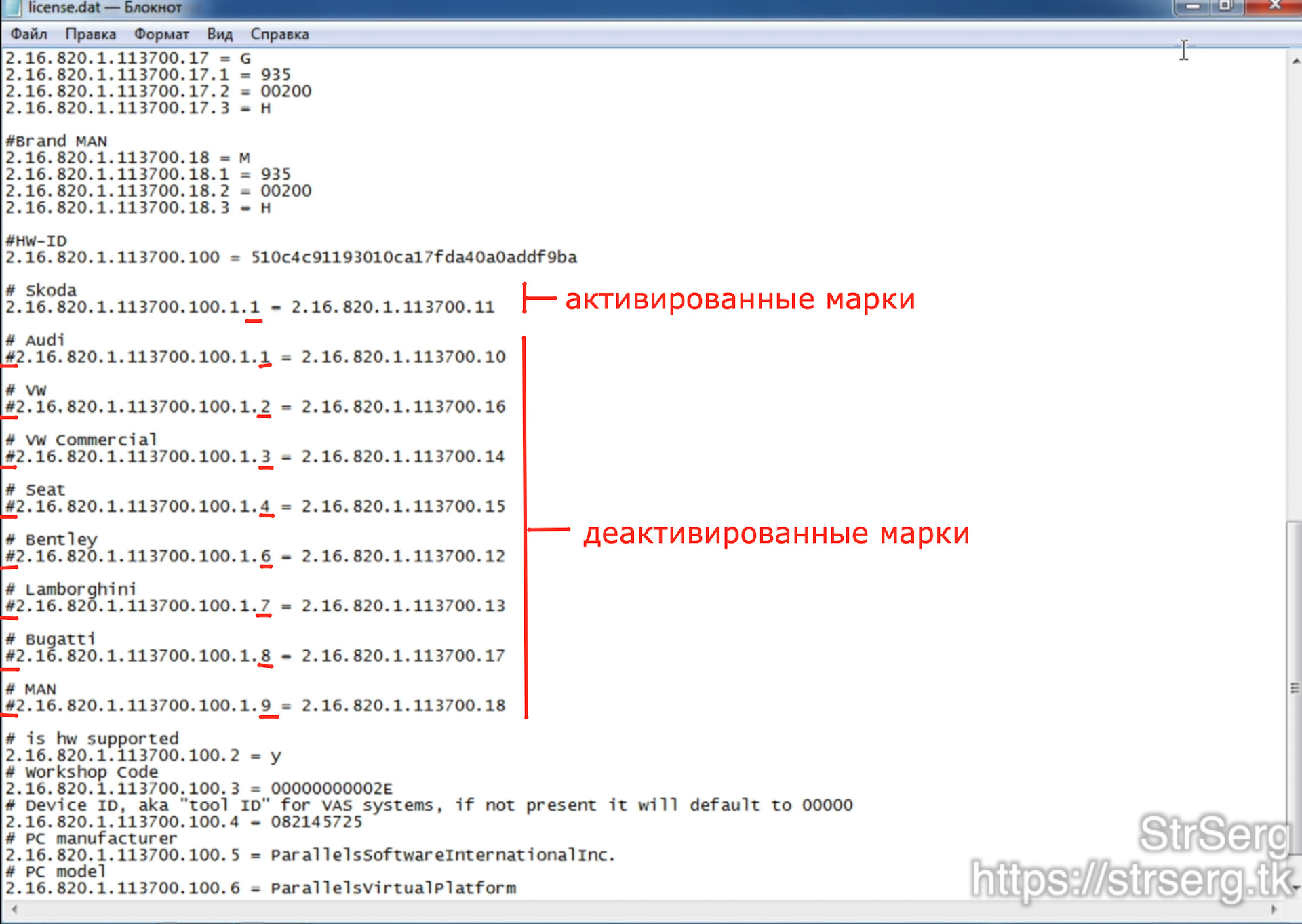Click the Notepad icon in title bar

tap(12, 7)
